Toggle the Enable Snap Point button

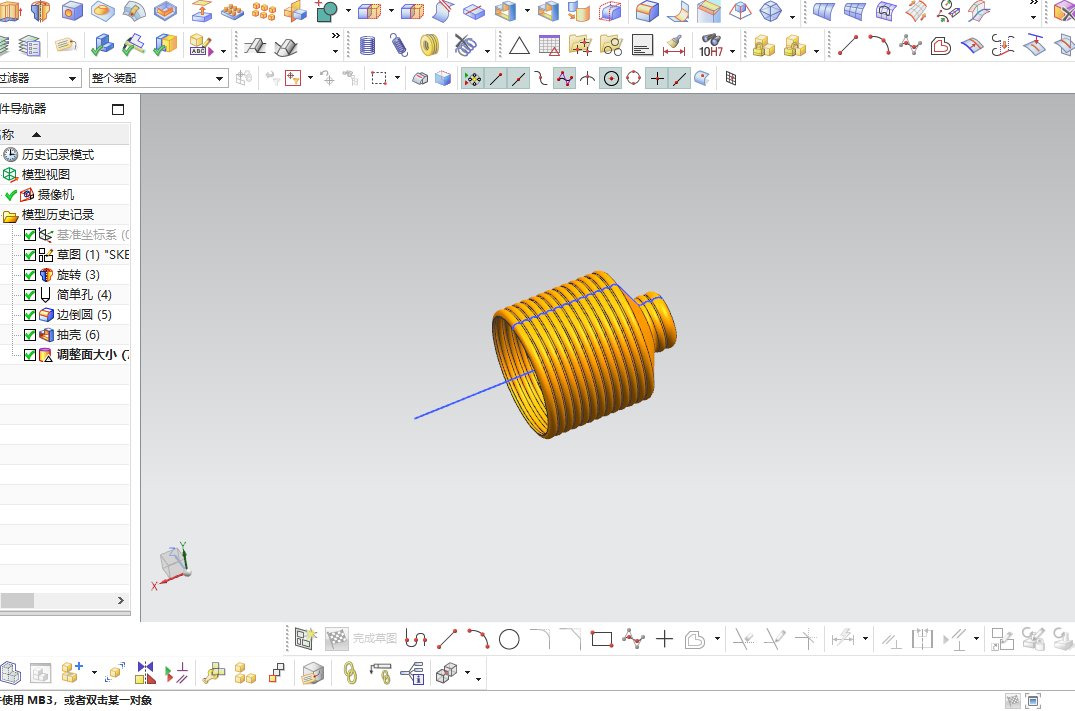click(x=472, y=79)
